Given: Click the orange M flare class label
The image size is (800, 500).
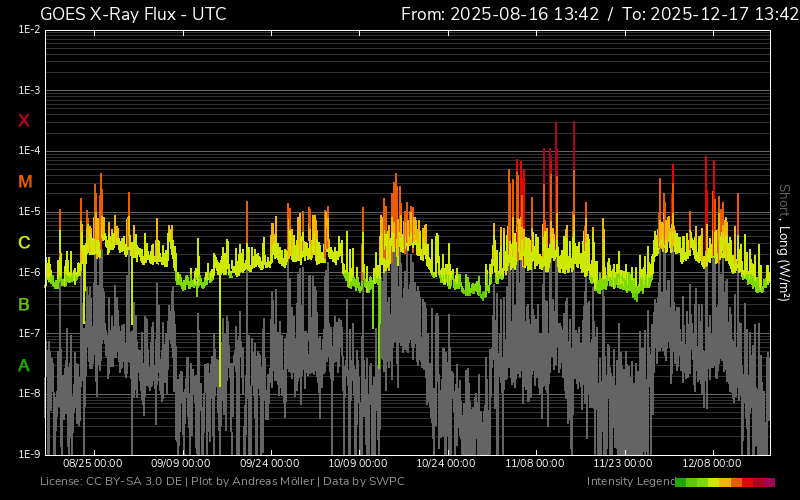Looking at the screenshot, I should [25, 182].
